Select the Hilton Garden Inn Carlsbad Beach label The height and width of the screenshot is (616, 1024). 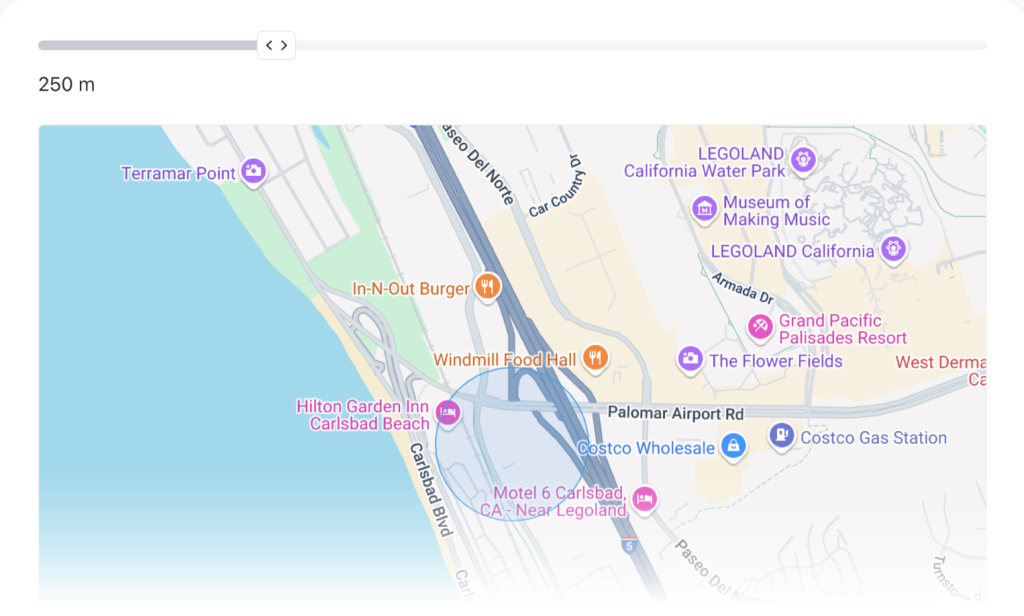click(363, 415)
